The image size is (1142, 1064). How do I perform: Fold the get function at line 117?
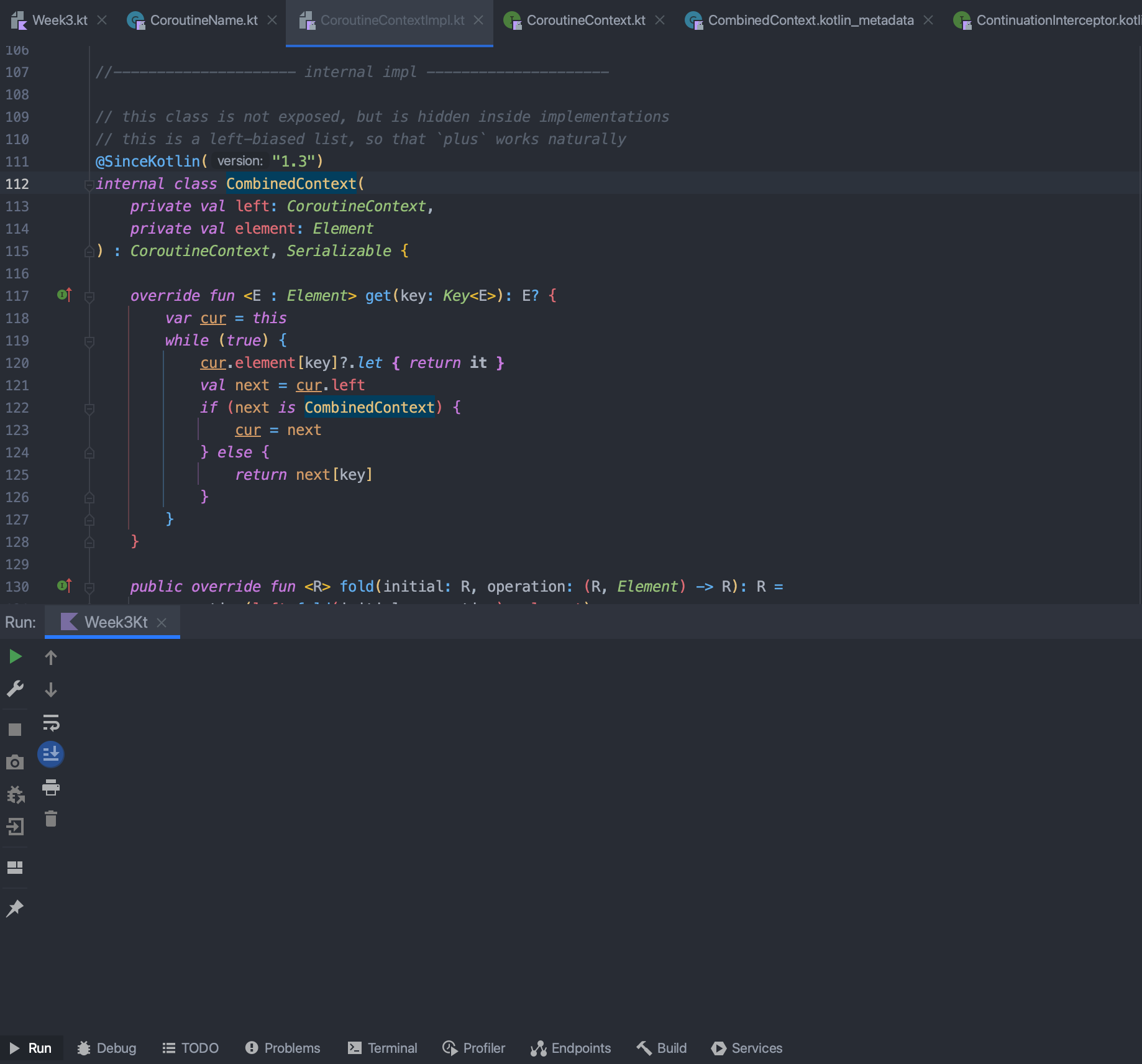pos(89,296)
